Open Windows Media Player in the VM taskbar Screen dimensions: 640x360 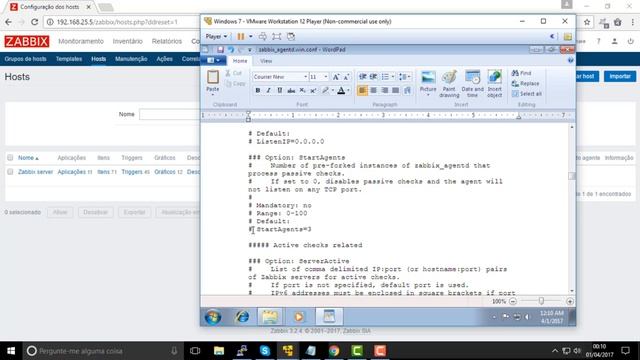pyautogui.click(x=299, y=316)
